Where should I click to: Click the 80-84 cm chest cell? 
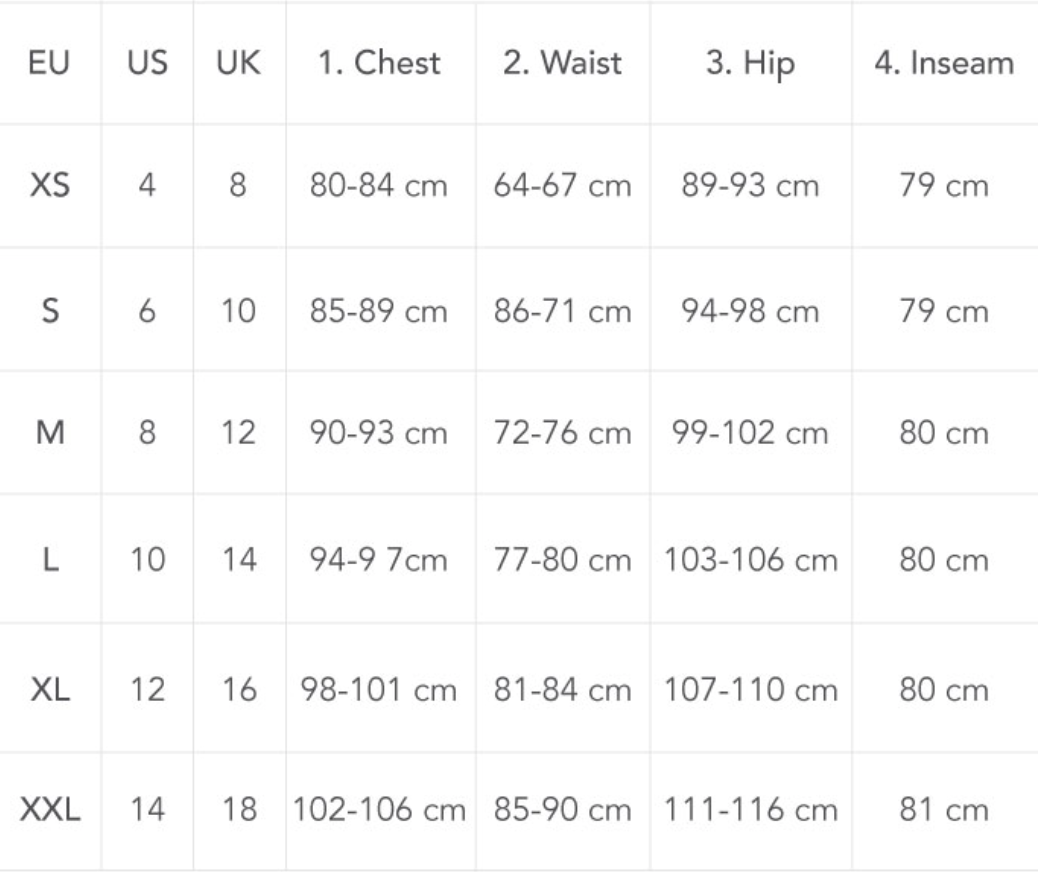380,187
